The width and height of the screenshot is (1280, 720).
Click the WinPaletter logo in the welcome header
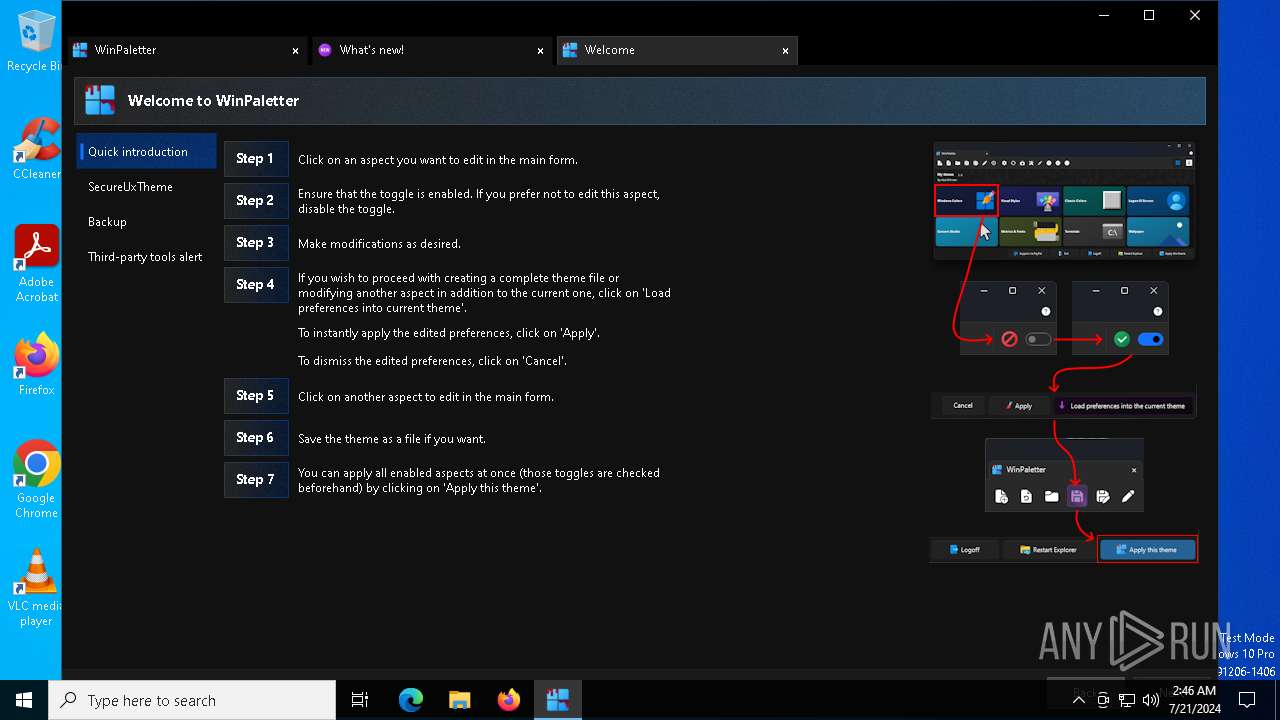pos(100,100)
